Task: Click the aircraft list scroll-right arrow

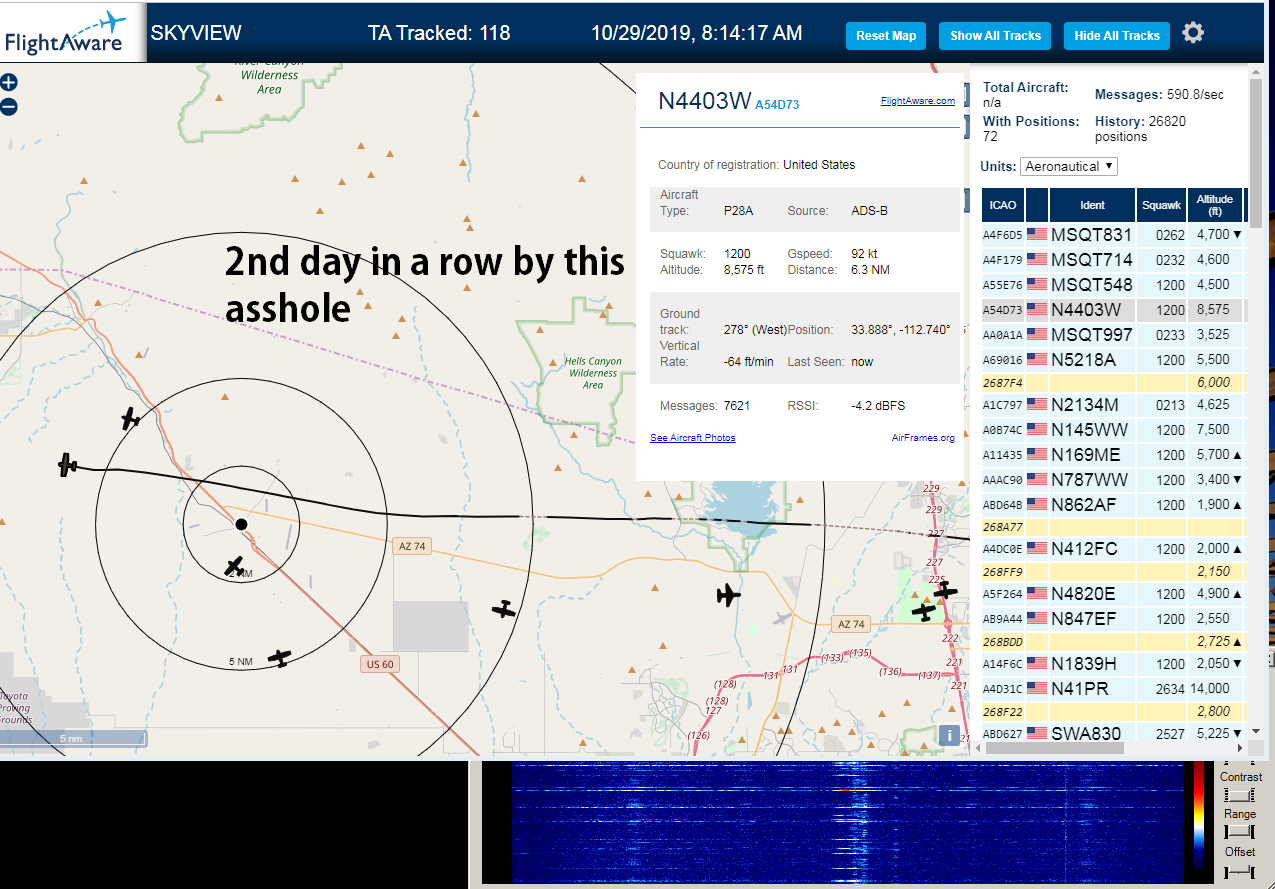Action: (x=1239, y=747)
